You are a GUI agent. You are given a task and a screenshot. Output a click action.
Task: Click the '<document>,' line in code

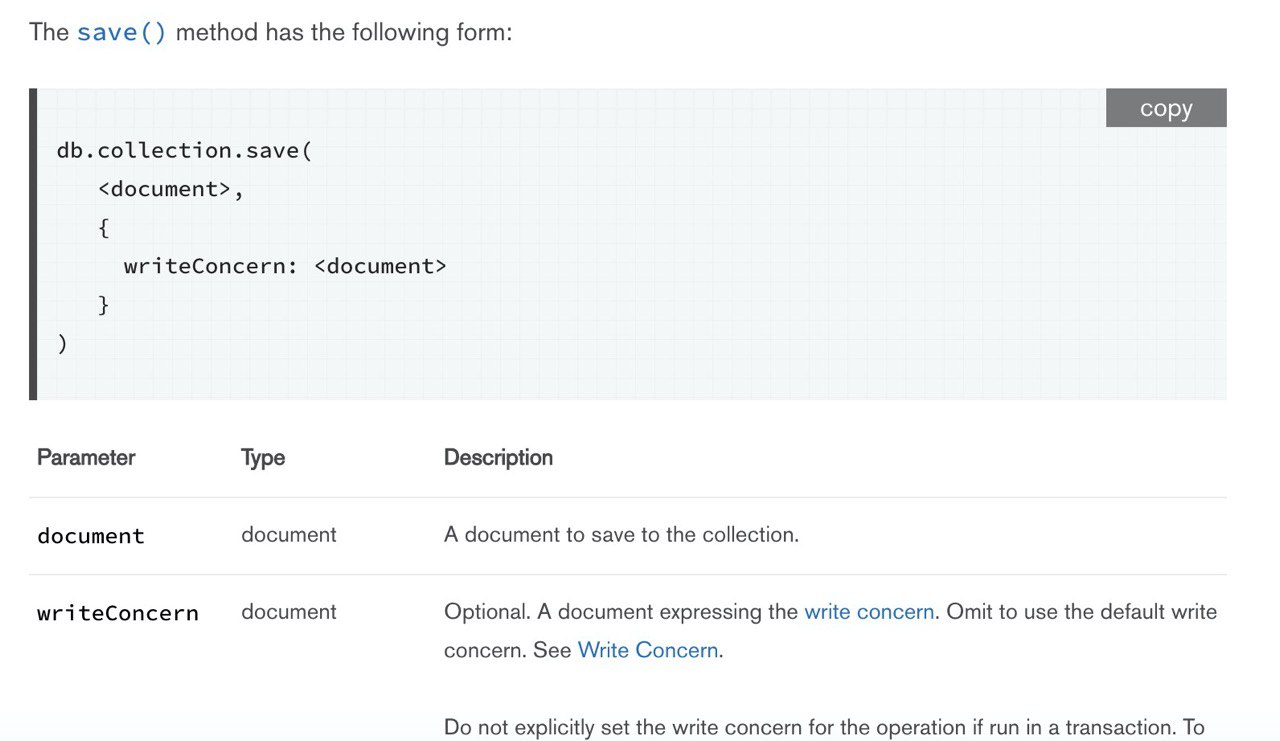click(171, 189)
